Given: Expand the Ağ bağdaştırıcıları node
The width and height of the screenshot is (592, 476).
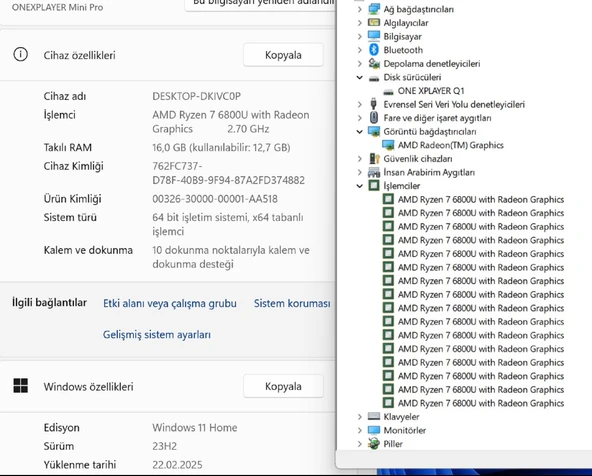Looking at the screenshot, I should (360, 9).
